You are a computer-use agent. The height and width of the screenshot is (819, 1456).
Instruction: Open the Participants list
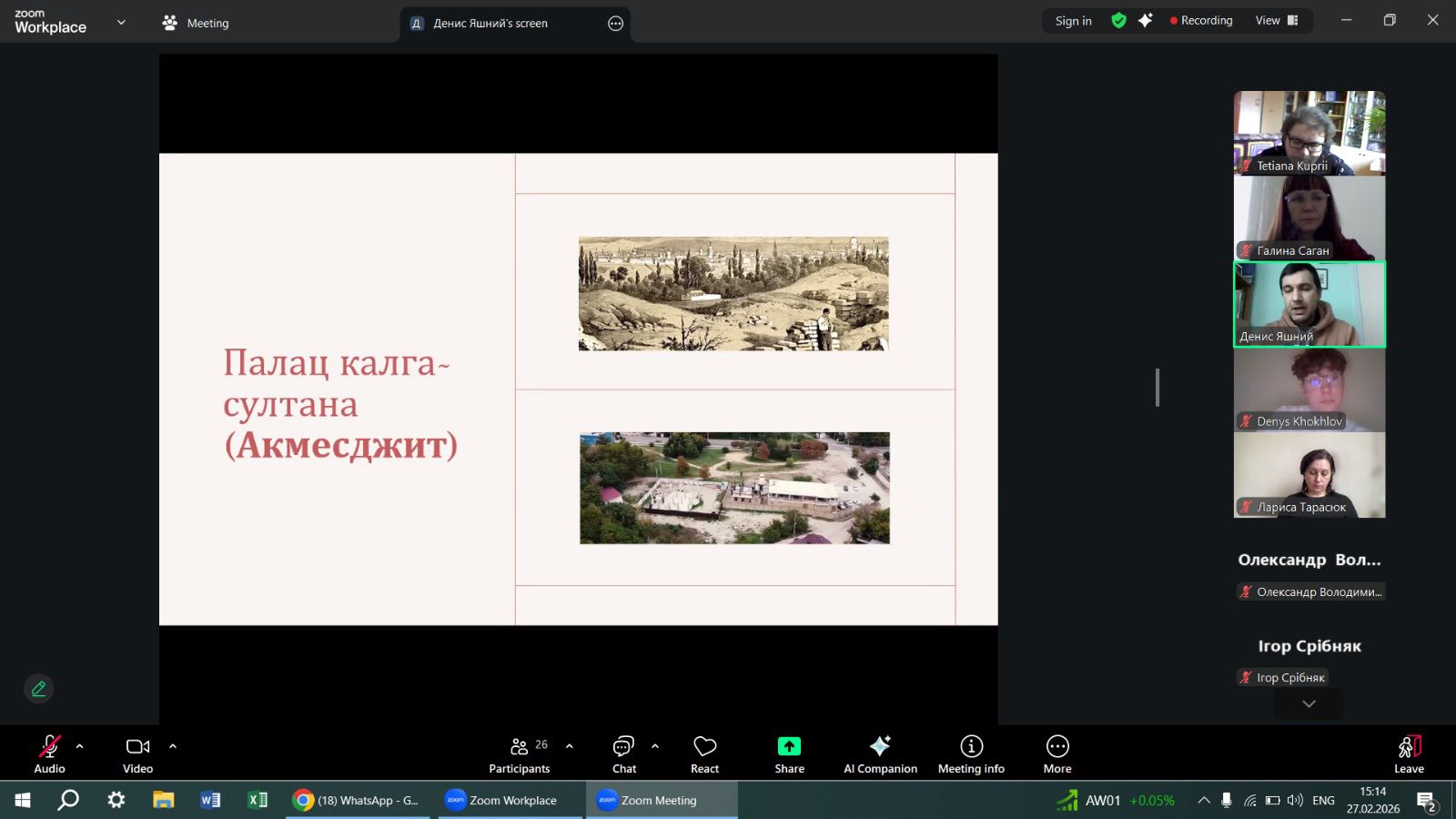pos(519,753)
